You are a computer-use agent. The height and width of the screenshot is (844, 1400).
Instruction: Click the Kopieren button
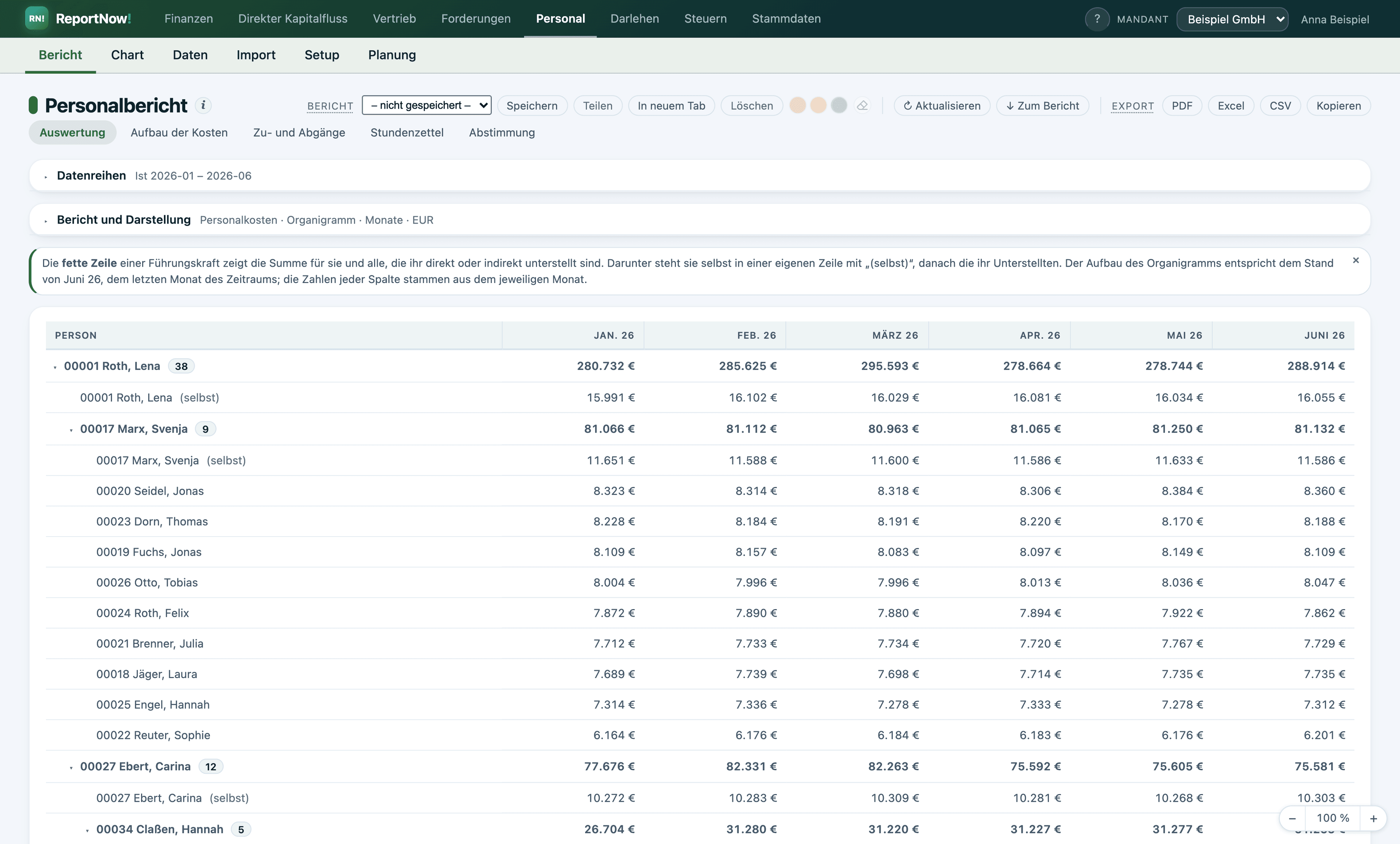[1338, 106]
